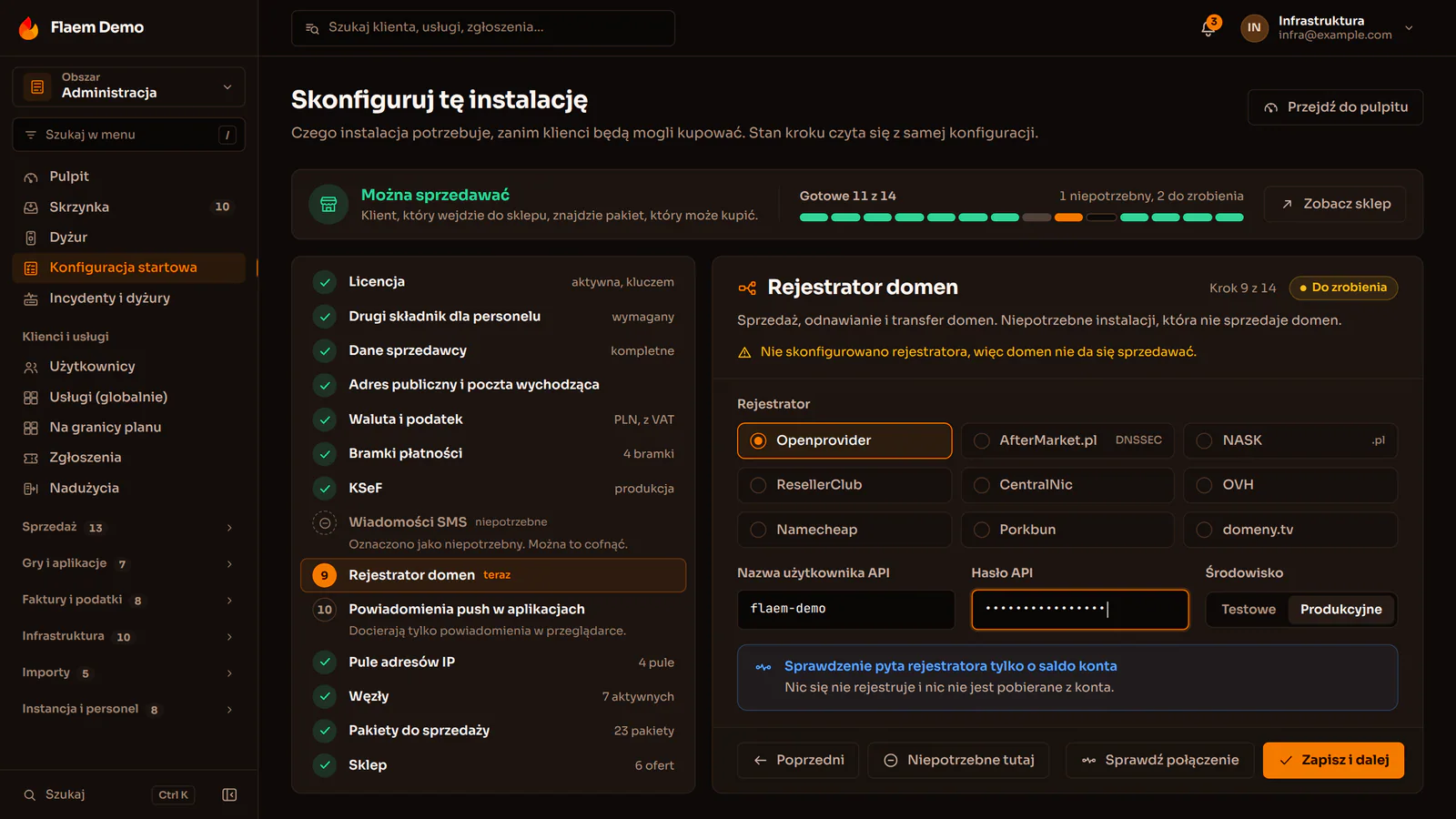
Task: Open the notifications bell icon
Action: click(x=1208, y=28)
